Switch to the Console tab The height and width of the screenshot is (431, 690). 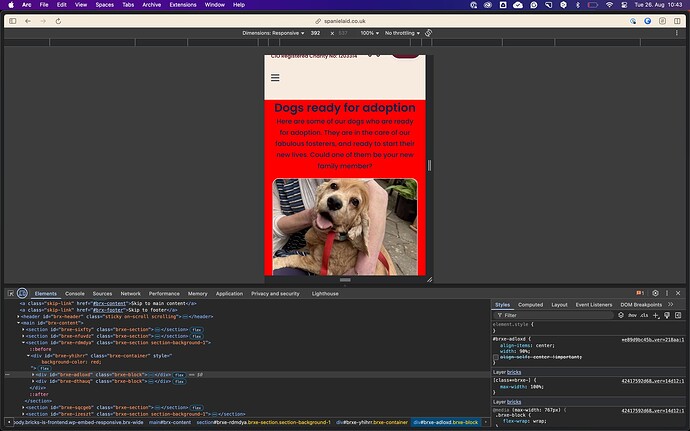pos(75,294)
